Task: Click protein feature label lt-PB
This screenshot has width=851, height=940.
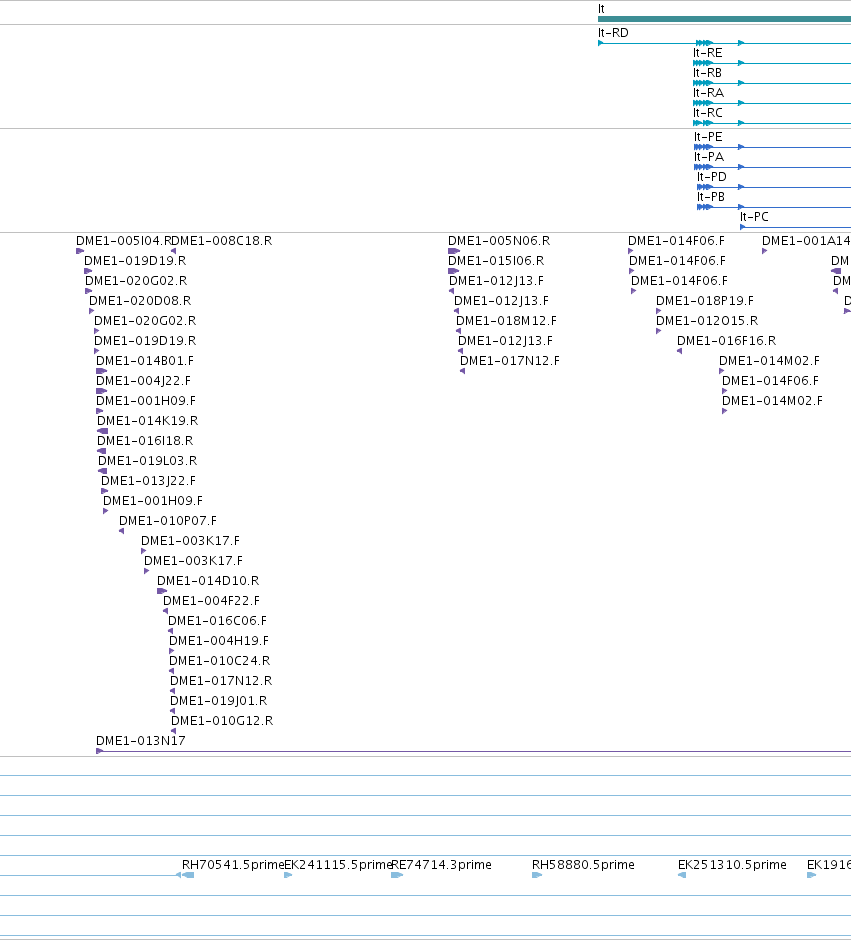Action: coord(711,197)
